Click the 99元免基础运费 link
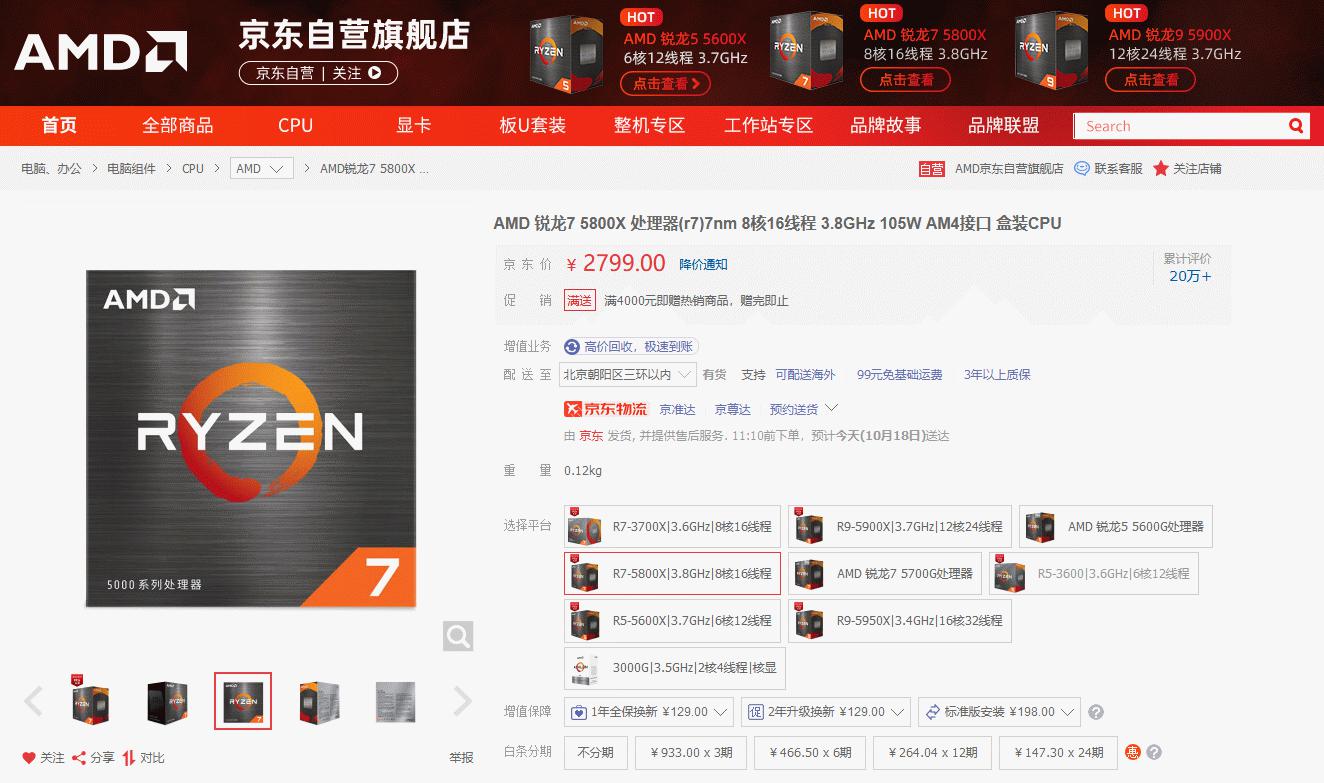 [900, 374]
